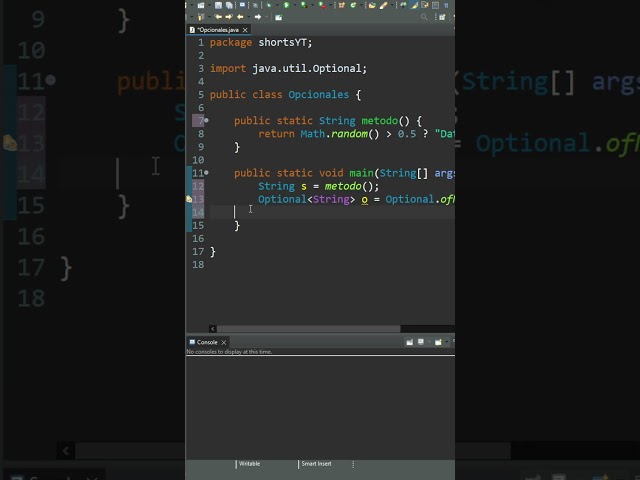Navigate Back with the yellow left arrow
The height and width of the screenshot is (480, 640).
click(x=240, y=17)
